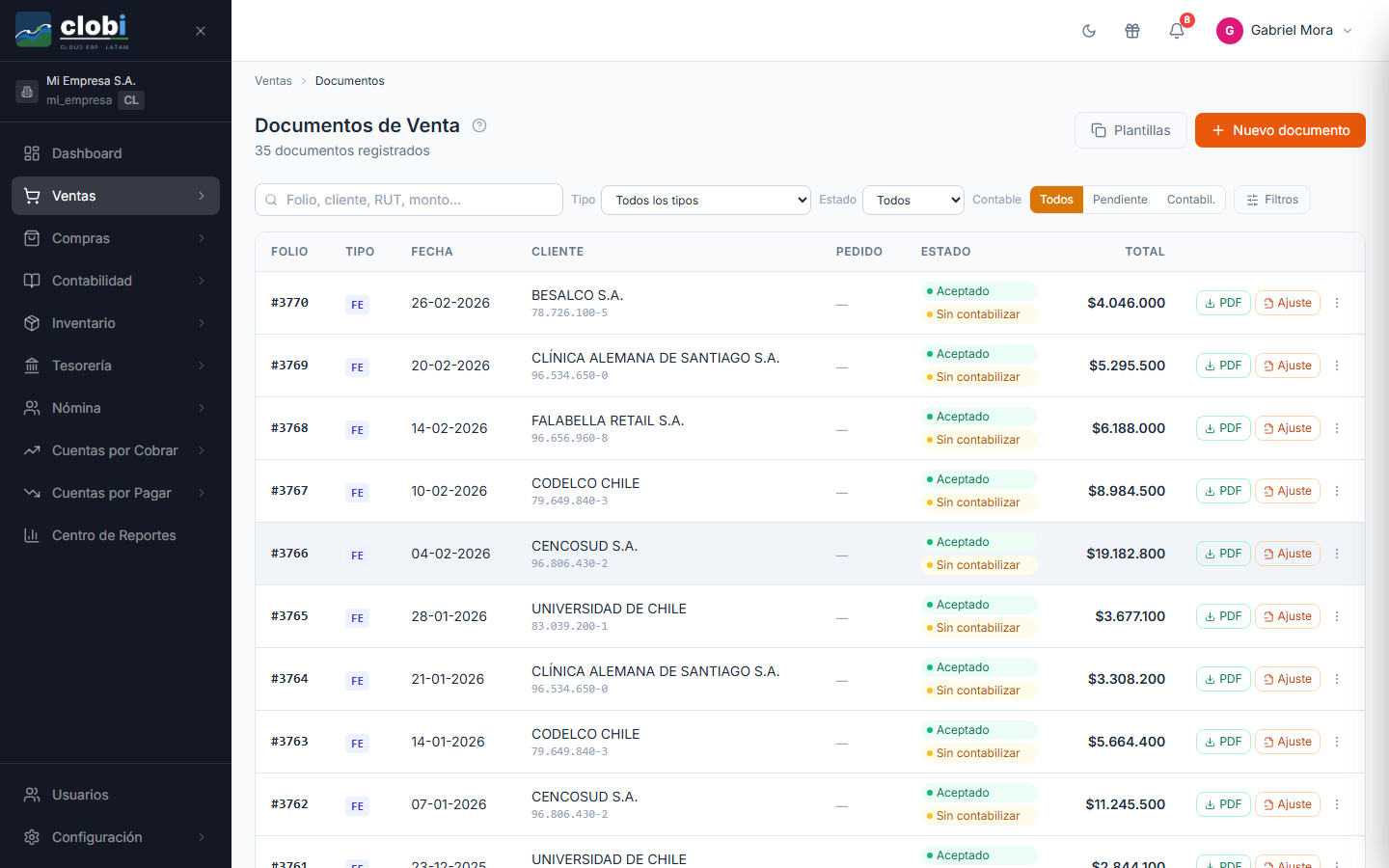Open Mi Empresa S.A. company icon

click(x=27, y=92)
